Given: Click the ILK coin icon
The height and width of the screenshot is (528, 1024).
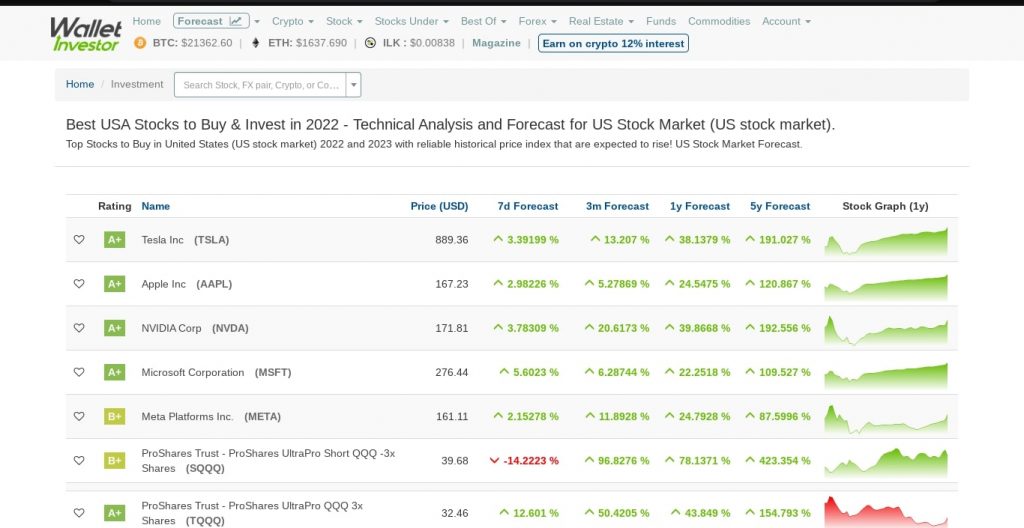Looking at the screenshot, I should pos(370,43).
